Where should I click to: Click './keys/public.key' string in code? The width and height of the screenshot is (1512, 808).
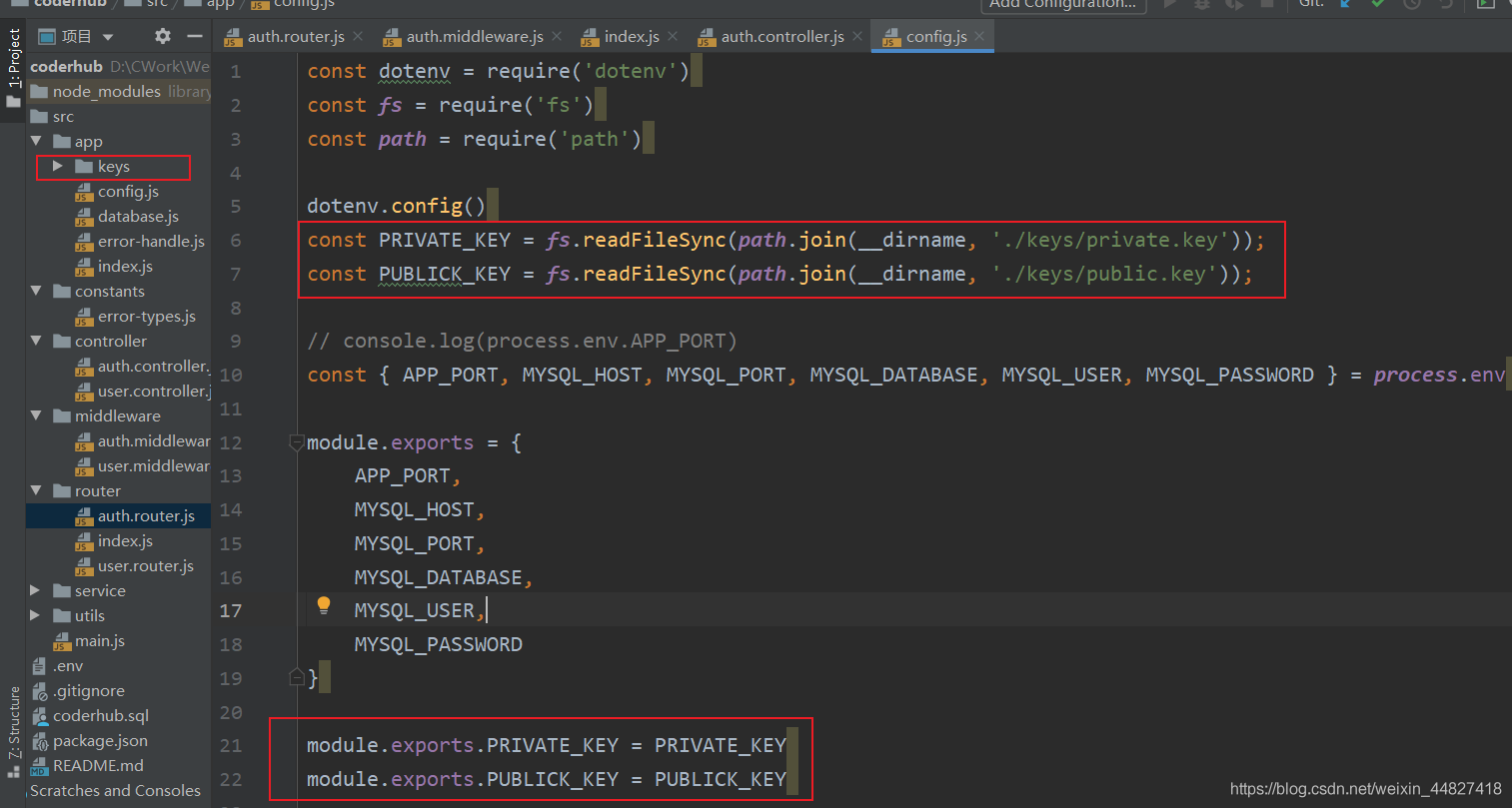point(1105,274)
